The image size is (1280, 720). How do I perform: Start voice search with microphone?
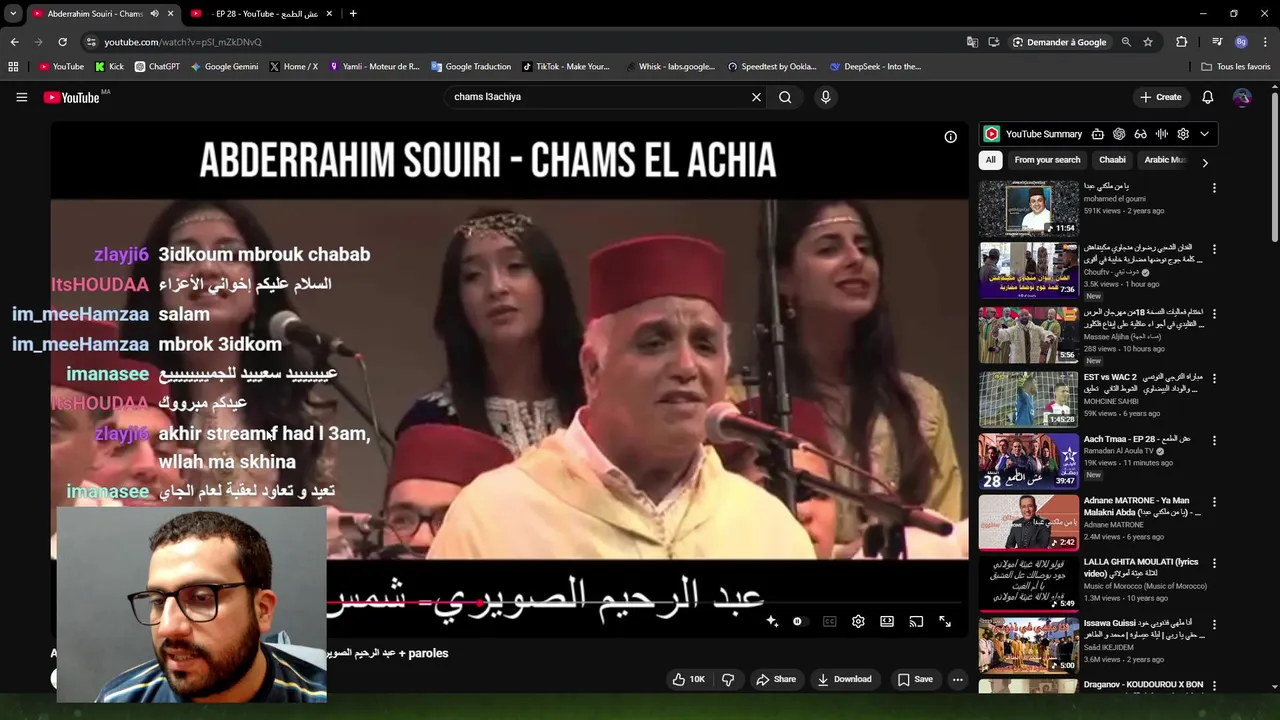pos(825,97)
